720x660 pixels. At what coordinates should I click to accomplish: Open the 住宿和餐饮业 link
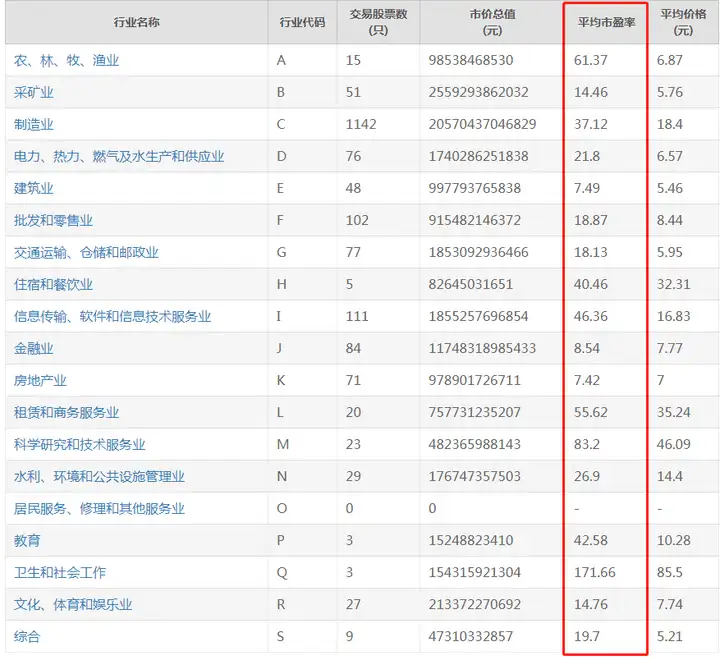53,284
